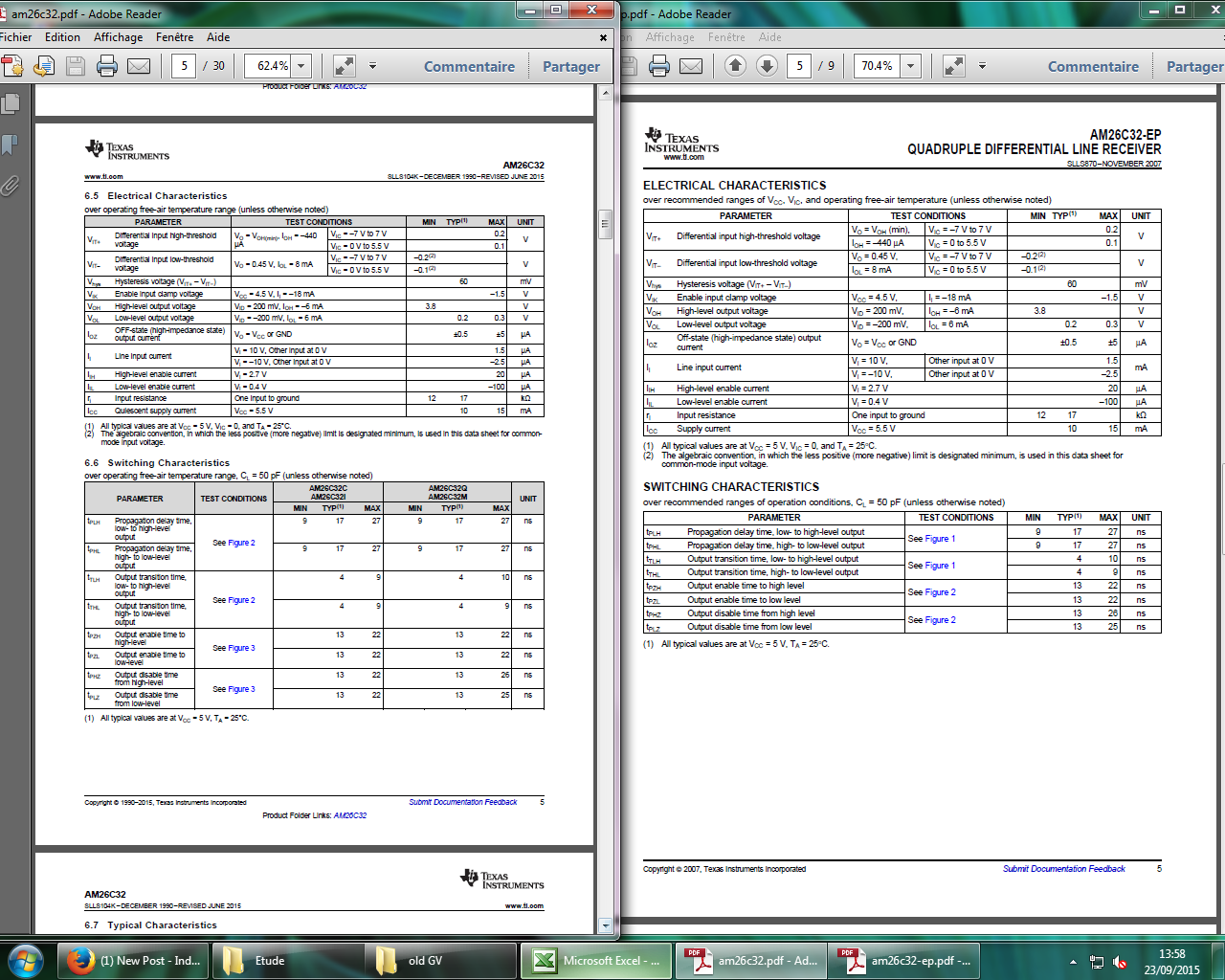Expand the 62.4% zoom dropdown
This screenshot has width=1225, height=980.
(x=301, y=66)
